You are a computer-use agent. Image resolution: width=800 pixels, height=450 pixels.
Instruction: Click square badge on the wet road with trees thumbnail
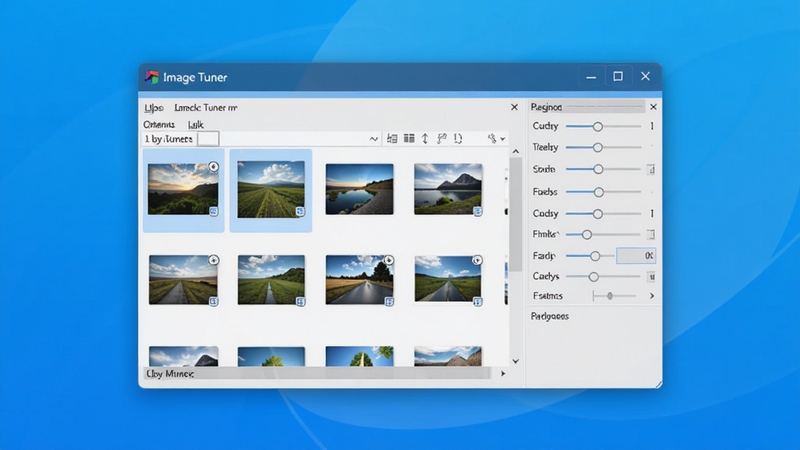click(x=389, y=302)
